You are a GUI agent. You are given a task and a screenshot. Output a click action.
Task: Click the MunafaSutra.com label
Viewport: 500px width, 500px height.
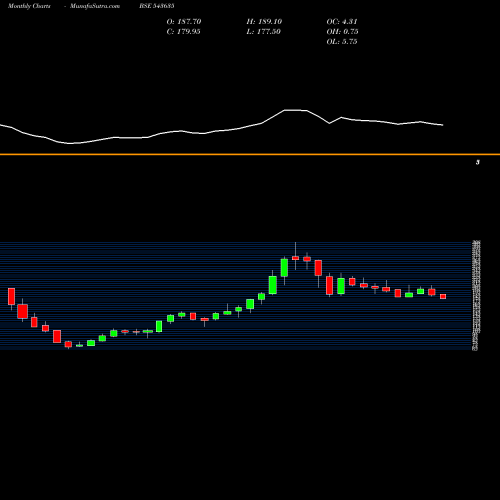pyautogui.click(x=95, y=6)
